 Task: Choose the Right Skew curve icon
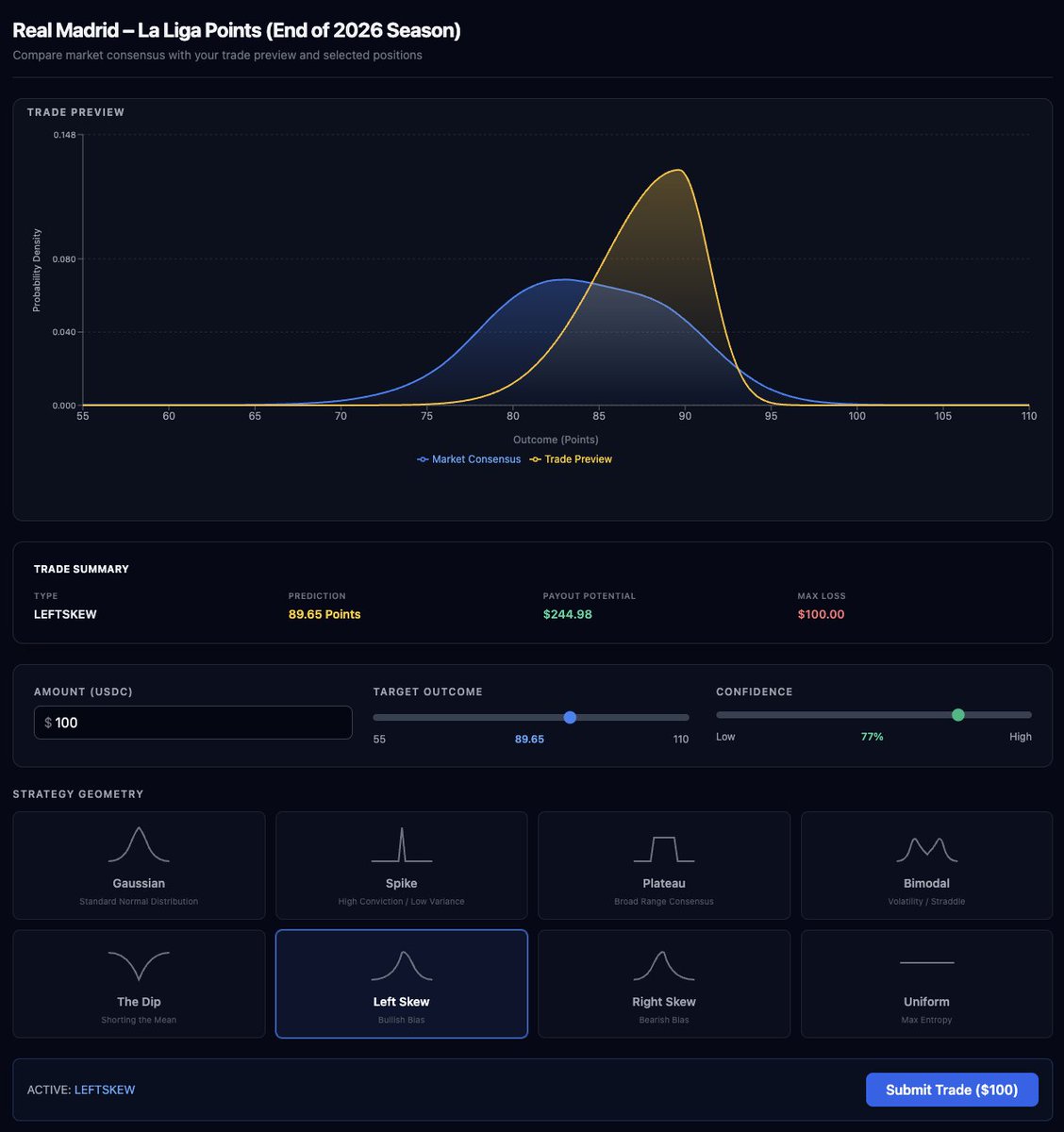[664, 966]
